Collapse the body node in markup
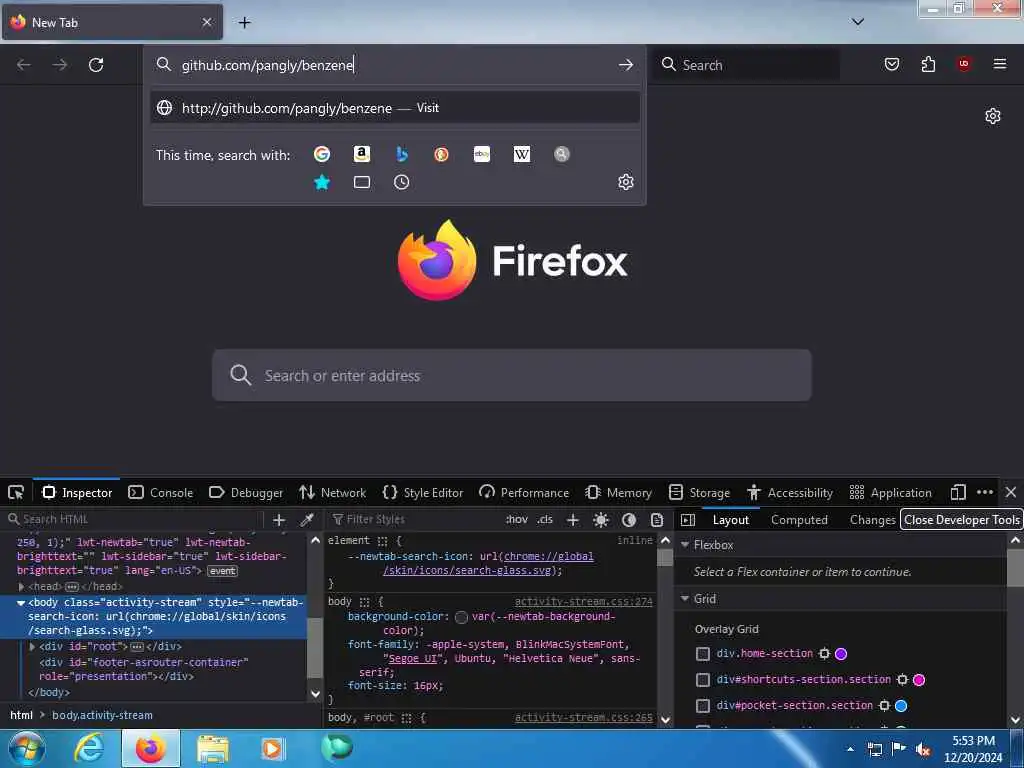Screen dimensions: 1024x768 click(21, 603)
